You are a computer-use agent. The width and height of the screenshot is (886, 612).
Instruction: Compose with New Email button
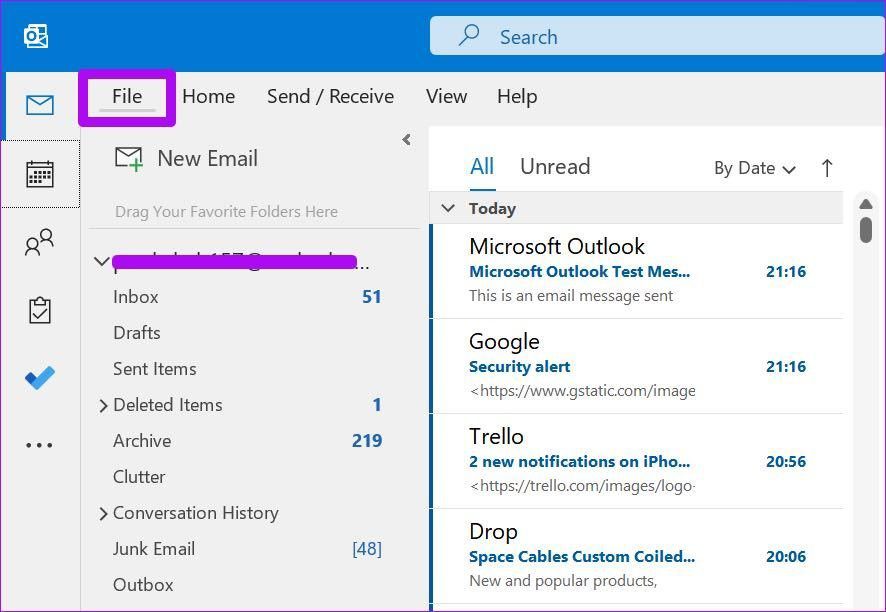[186, 159]
